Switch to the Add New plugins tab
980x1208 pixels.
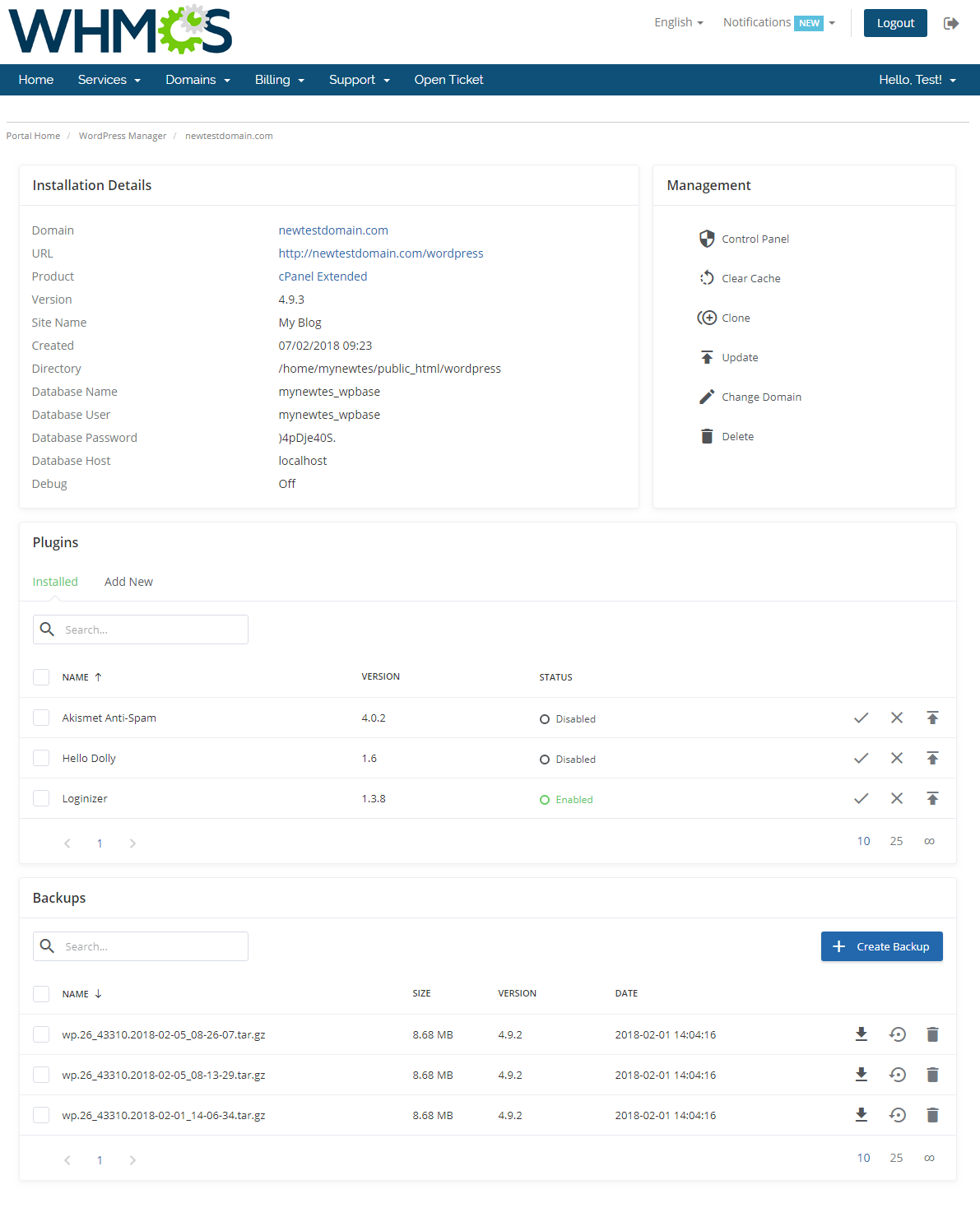coord(128,582)
